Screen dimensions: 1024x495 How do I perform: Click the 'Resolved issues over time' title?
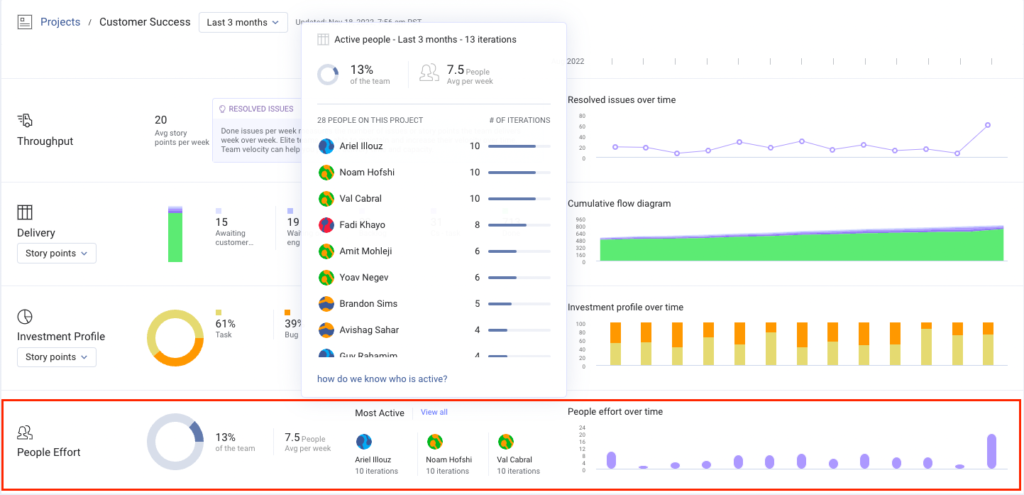pyautogui.click(x=622, y=100)
